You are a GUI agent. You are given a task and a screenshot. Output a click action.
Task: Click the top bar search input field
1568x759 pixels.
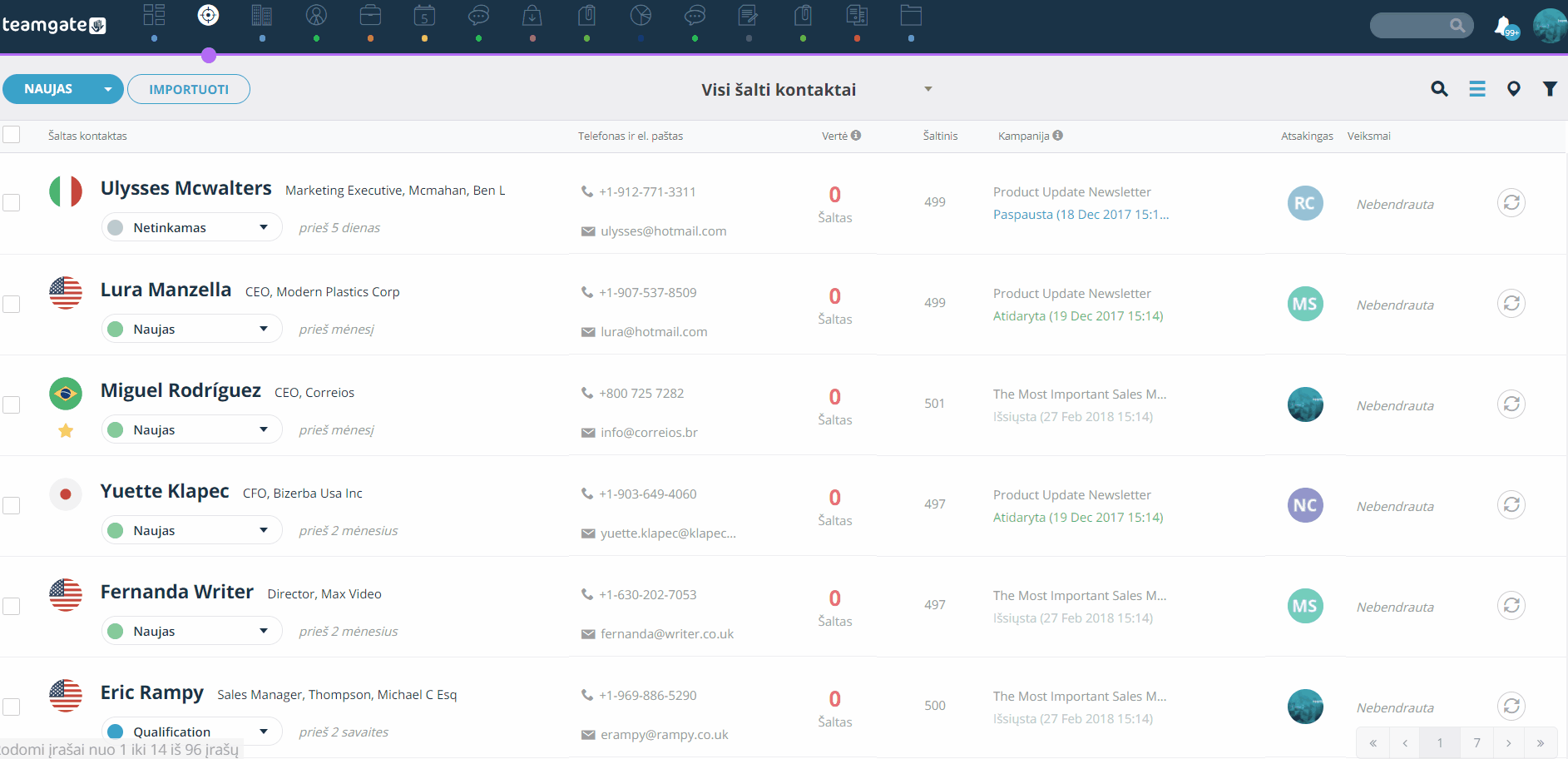1422,25
